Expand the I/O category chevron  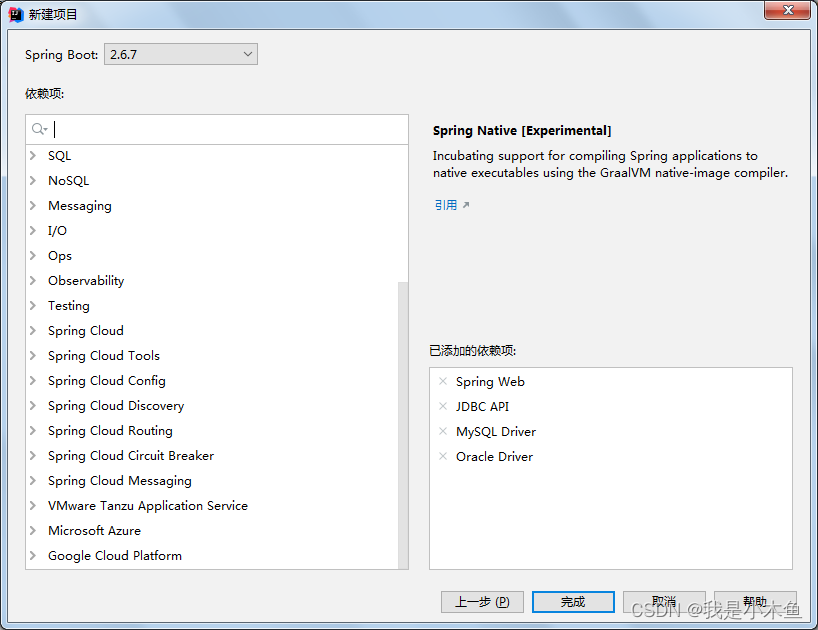33,231
